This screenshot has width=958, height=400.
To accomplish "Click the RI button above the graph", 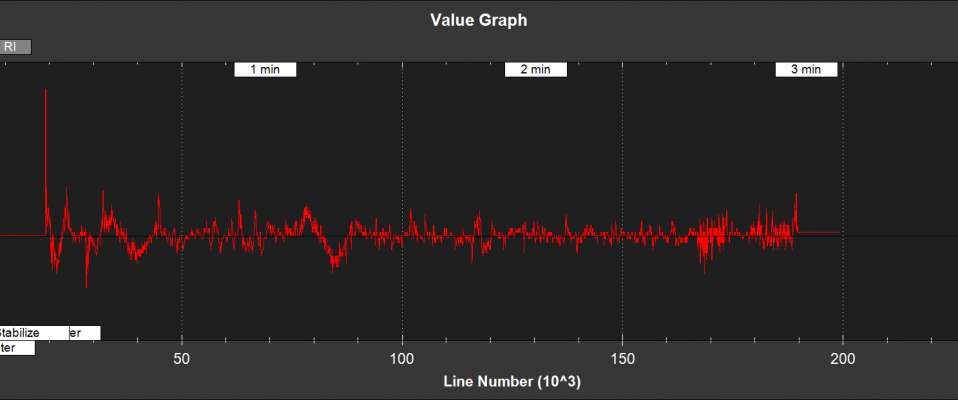I will click(15, 46).
